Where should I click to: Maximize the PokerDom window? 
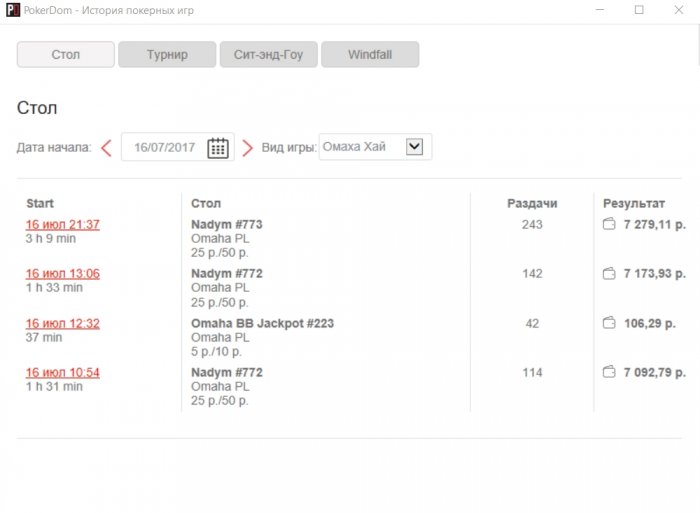pyautogui.click(x=639, y=10)
